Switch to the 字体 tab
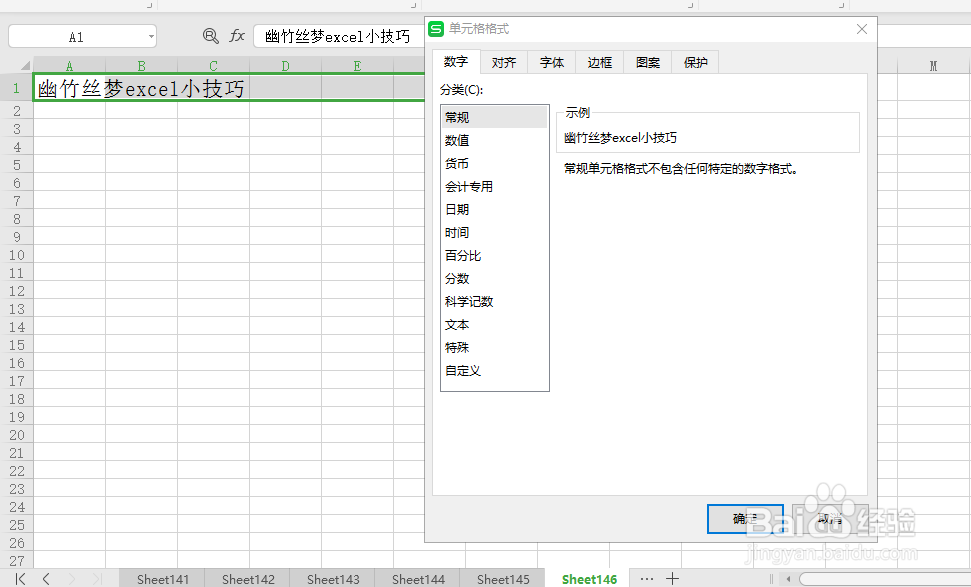971x587 pixels. click(x=551, y=61)
